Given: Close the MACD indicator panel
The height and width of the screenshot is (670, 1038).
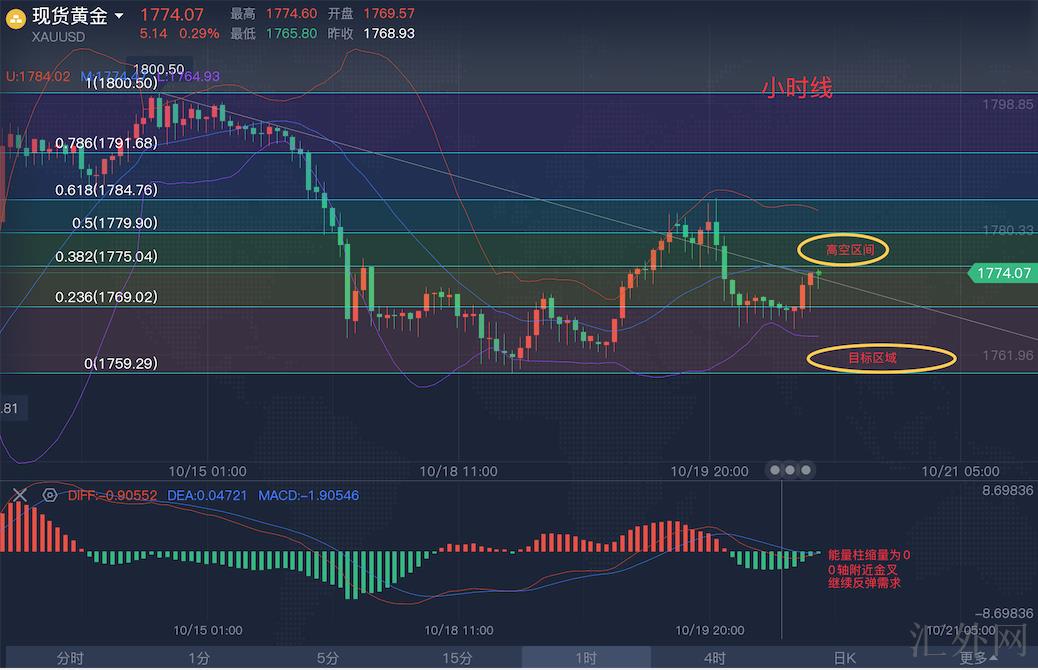Looking at the screenshot, I should coord(20,494).
